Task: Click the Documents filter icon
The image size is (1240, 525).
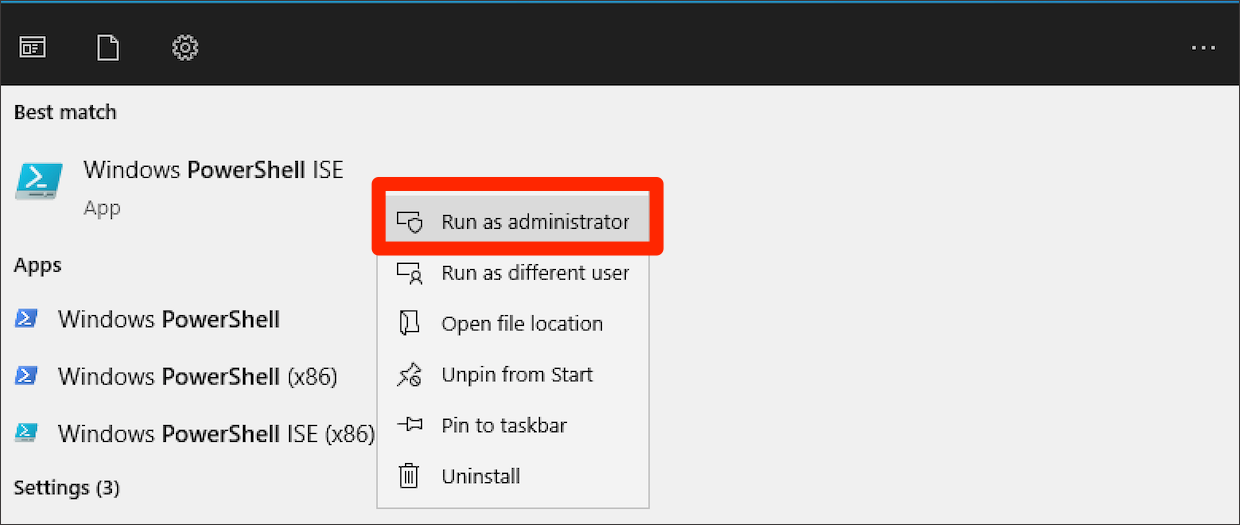Action: click(108, 48)
